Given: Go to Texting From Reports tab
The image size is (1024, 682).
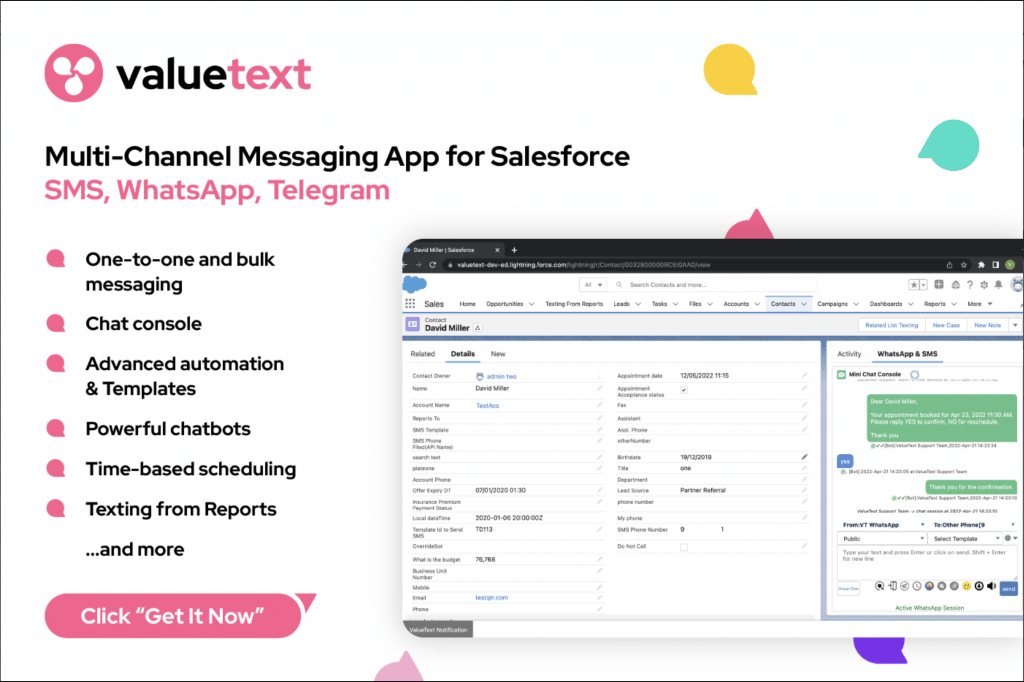Looking at the screenshot, I should click(574, 304).
